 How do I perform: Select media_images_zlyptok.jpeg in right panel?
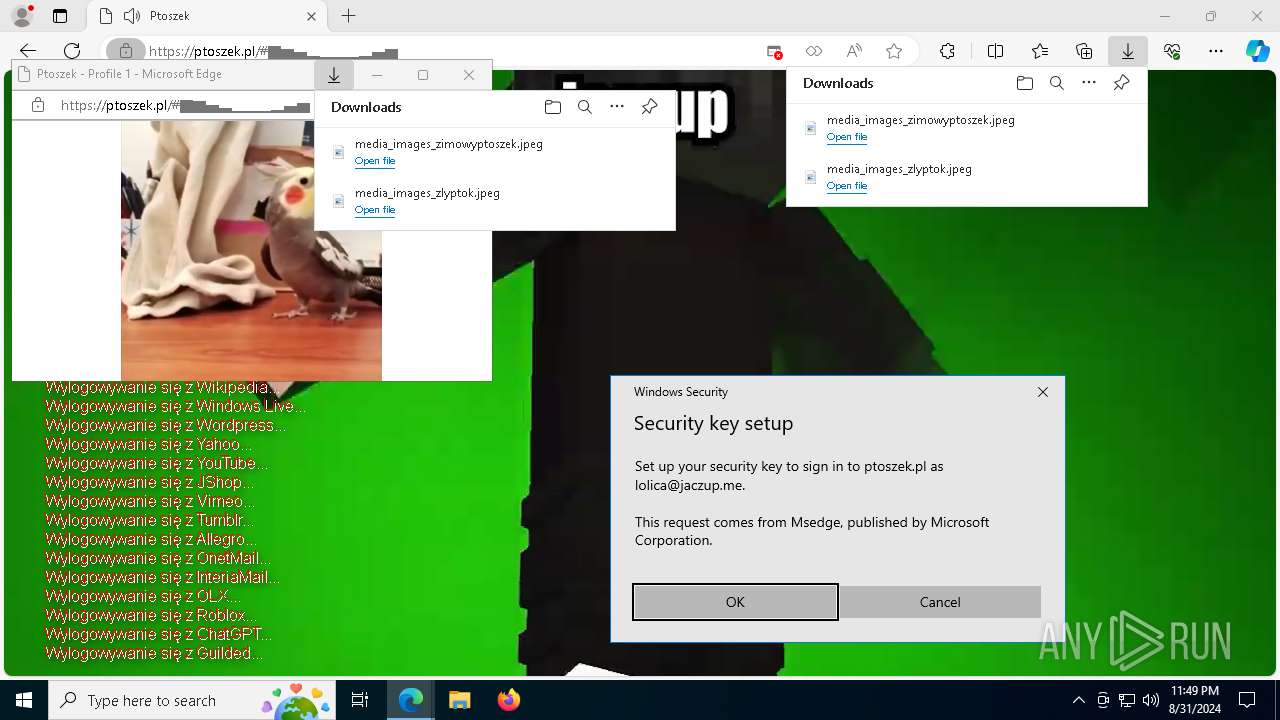tap(899, 169)
